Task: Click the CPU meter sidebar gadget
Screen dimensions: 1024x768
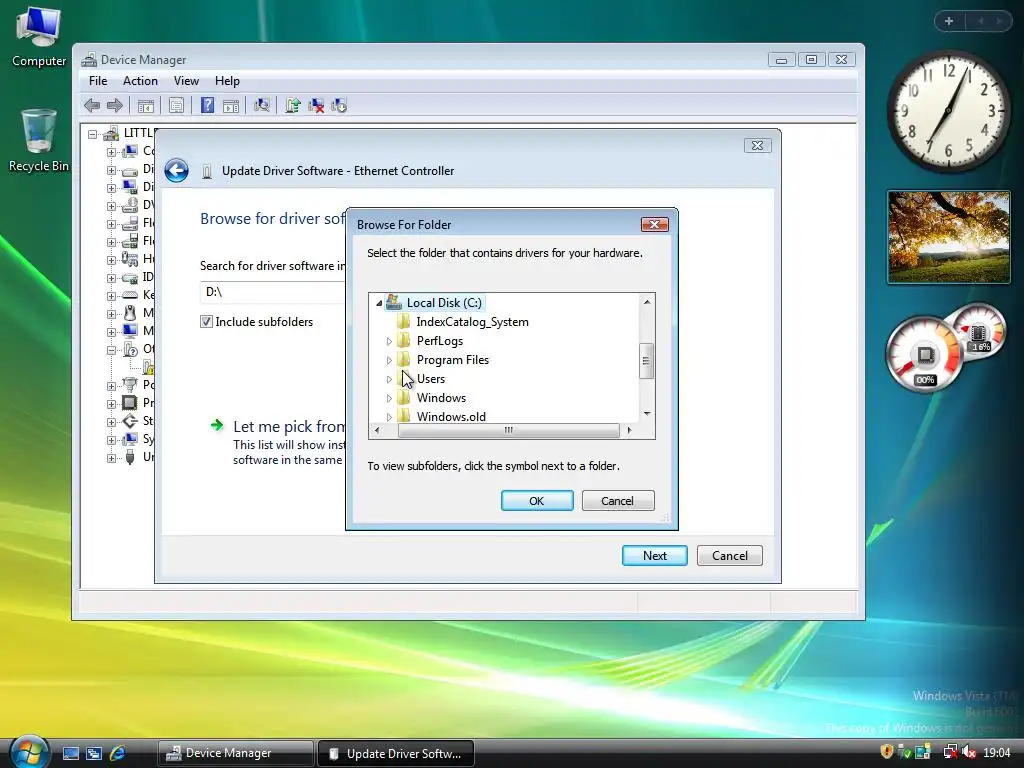Action: coord(924,355)
